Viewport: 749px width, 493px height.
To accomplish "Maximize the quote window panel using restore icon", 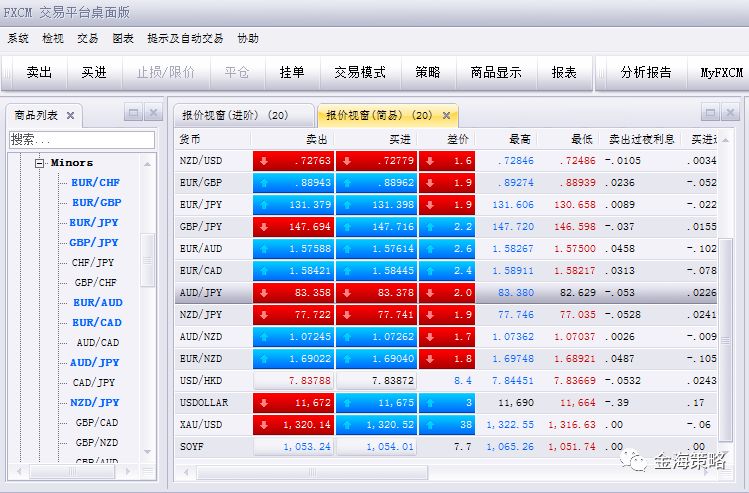I will [x=709, y=113].
